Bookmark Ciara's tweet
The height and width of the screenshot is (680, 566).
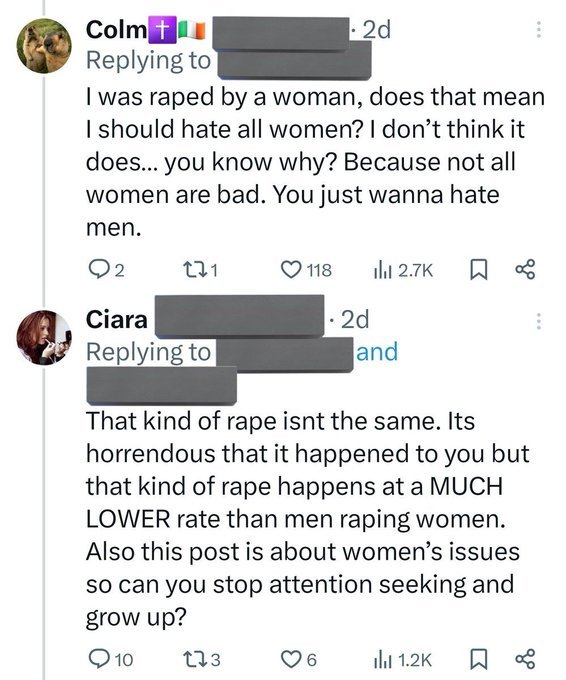coord(479,660)
